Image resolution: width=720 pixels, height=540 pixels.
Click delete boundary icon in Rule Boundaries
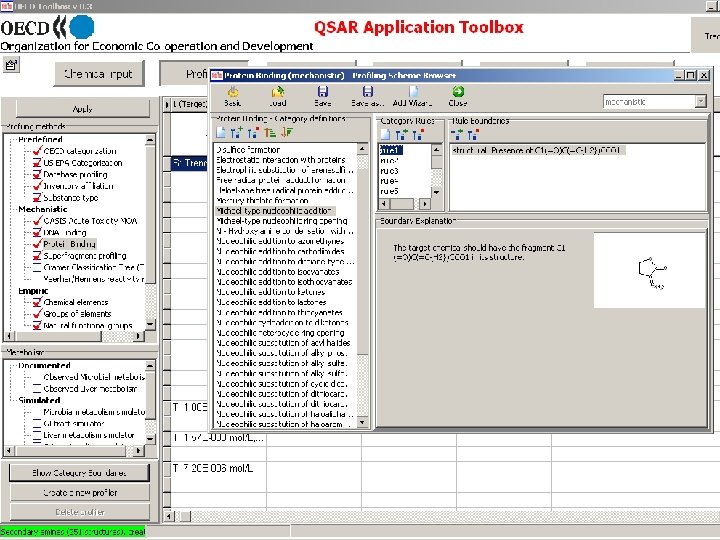point(473,135)
